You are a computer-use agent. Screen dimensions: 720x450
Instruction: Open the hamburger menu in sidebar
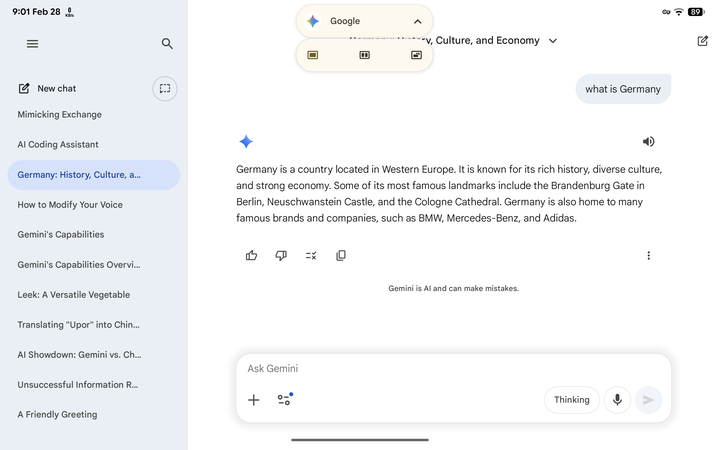(32, 44)
